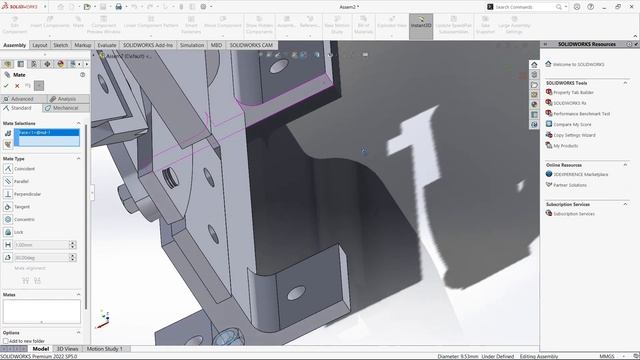Open the PropertyManager tab icon
640x360 pixels.
[20, 64]
